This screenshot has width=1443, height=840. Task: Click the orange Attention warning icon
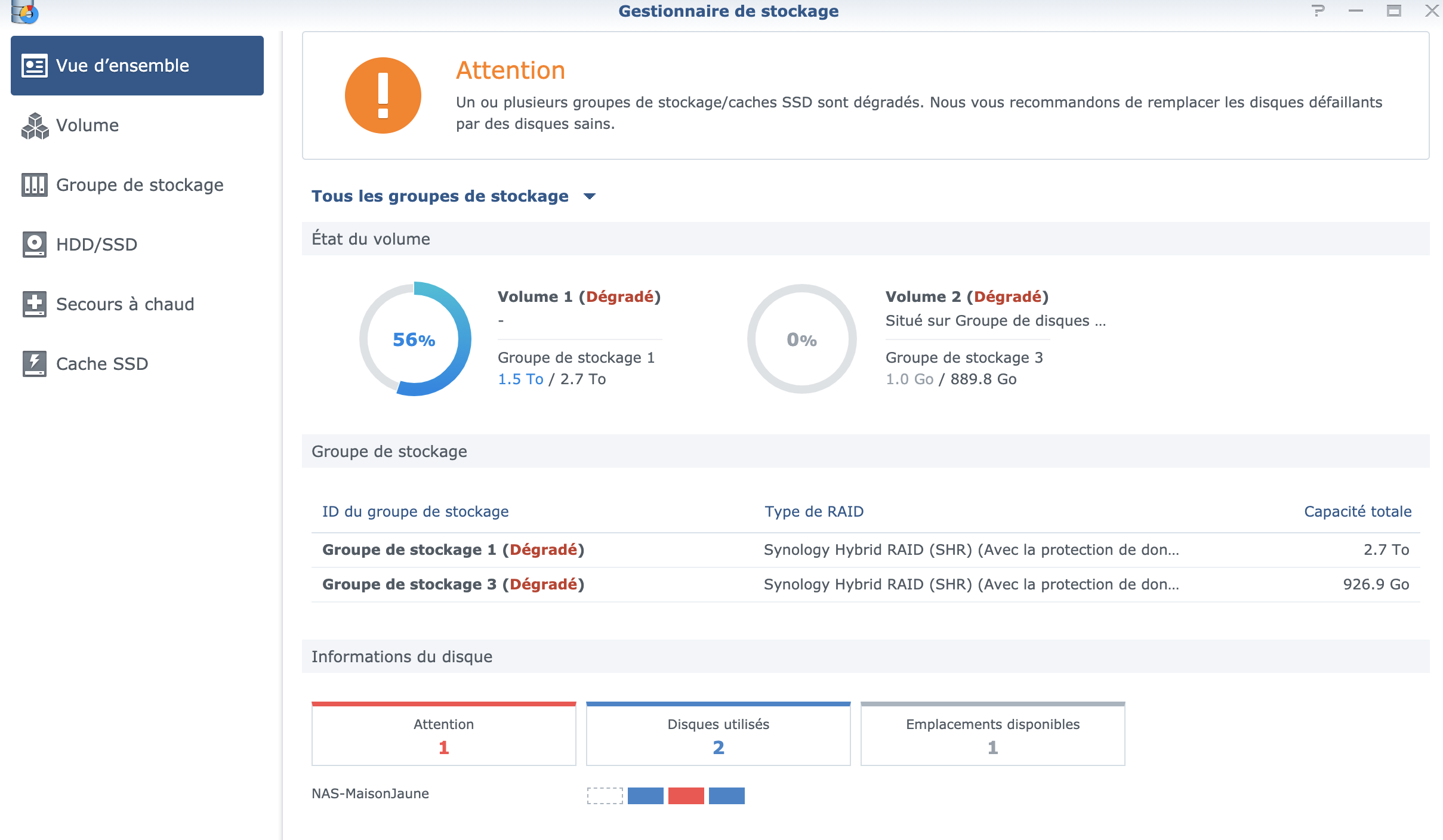[383, 95]
